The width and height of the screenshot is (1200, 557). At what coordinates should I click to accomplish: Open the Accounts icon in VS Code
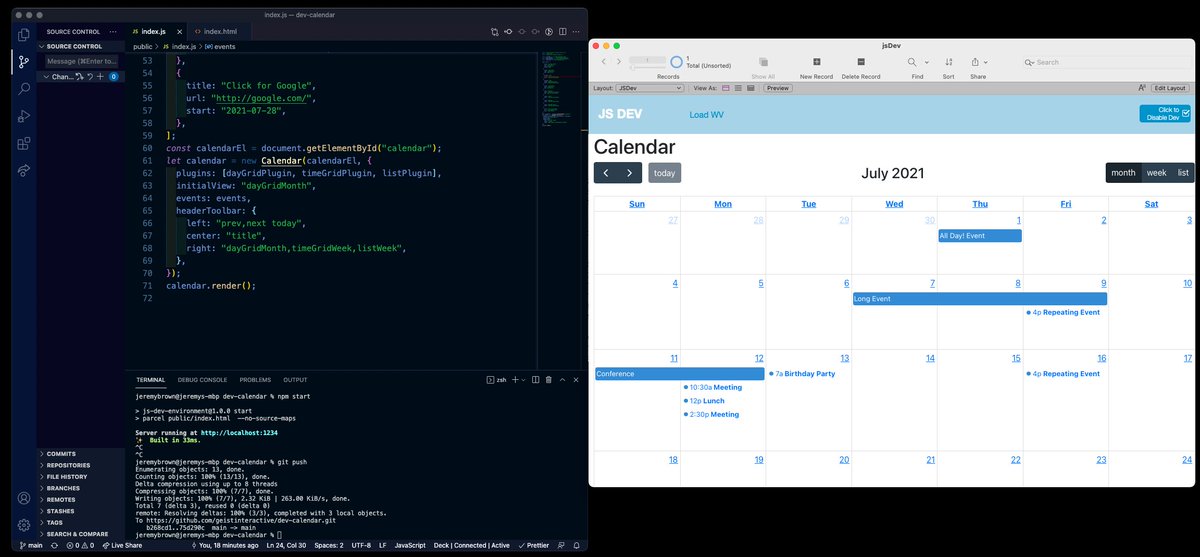[23, 498]
